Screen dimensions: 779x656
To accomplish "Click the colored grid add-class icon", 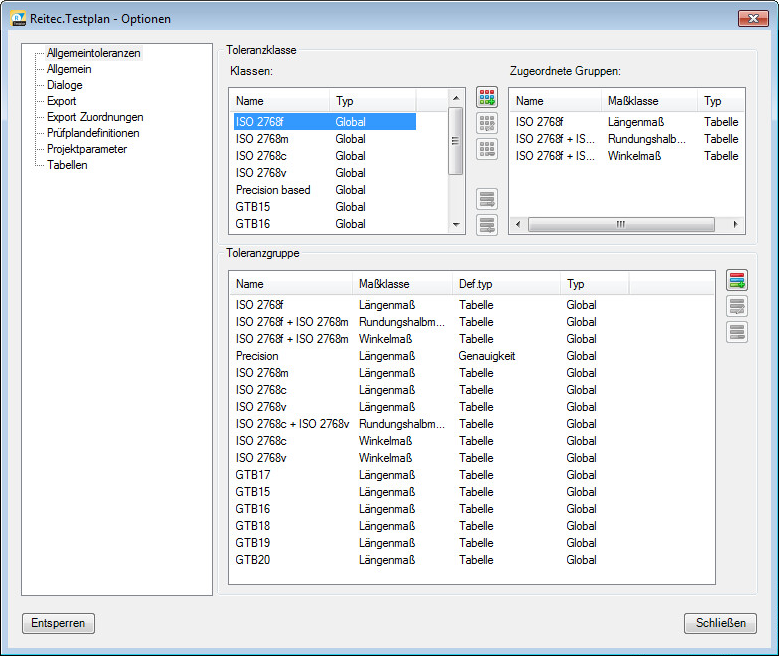I will tap(487, 98).
